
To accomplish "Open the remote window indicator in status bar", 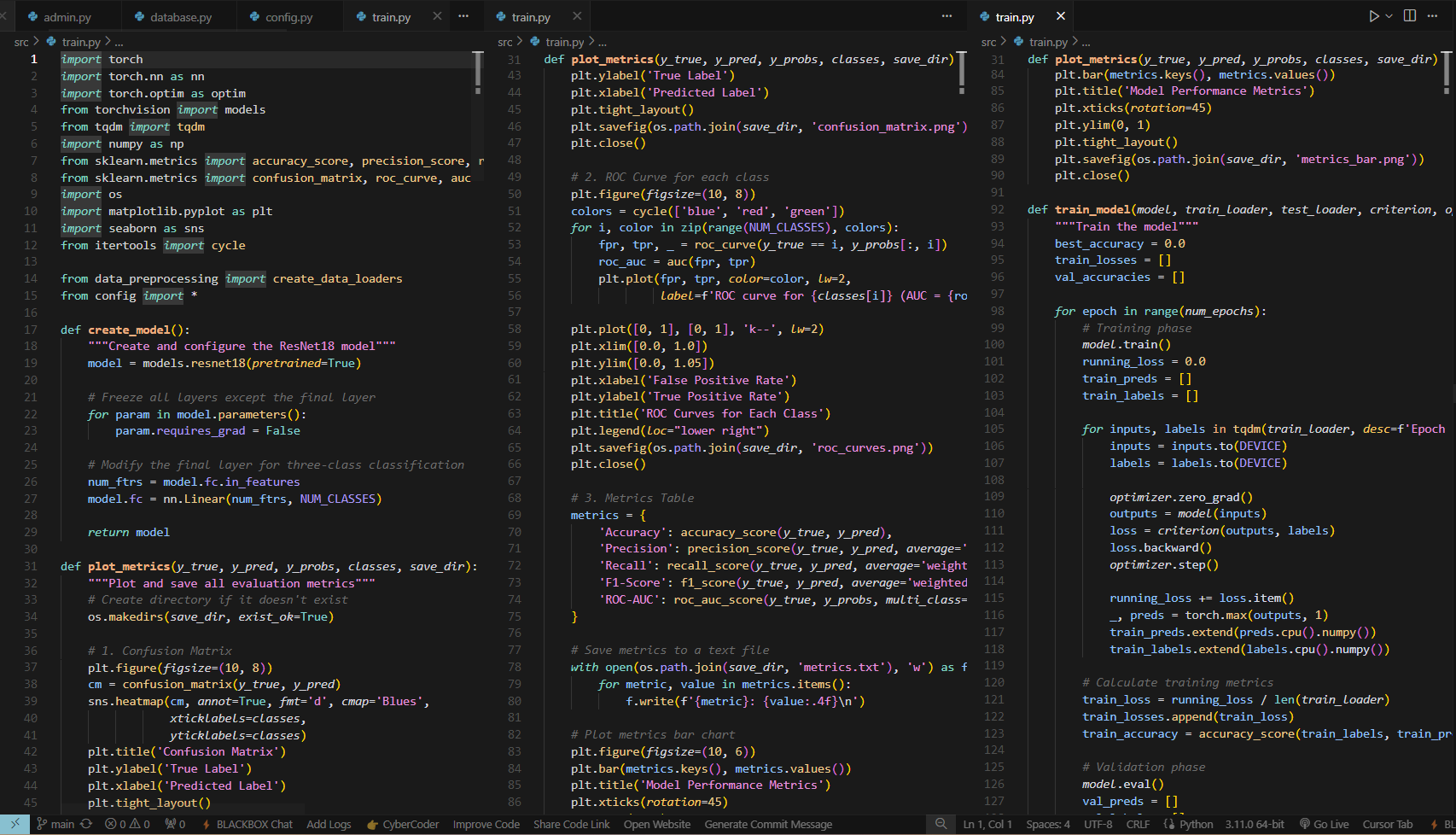I will 15,824.
